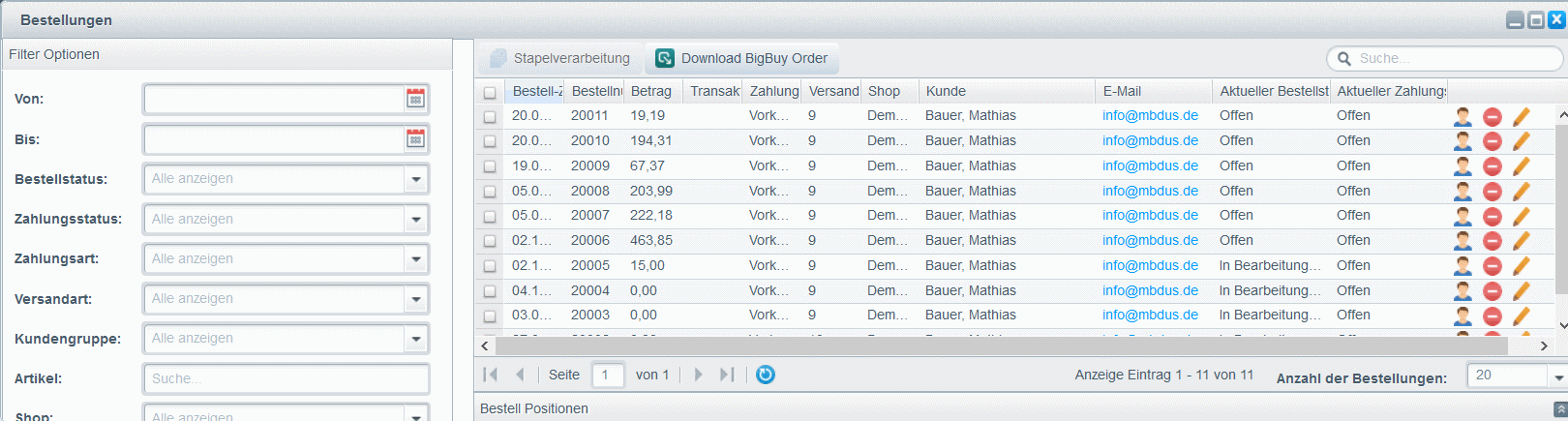
Task: Open the Zahlungsart filter dropdown
Action: point(416,259)
